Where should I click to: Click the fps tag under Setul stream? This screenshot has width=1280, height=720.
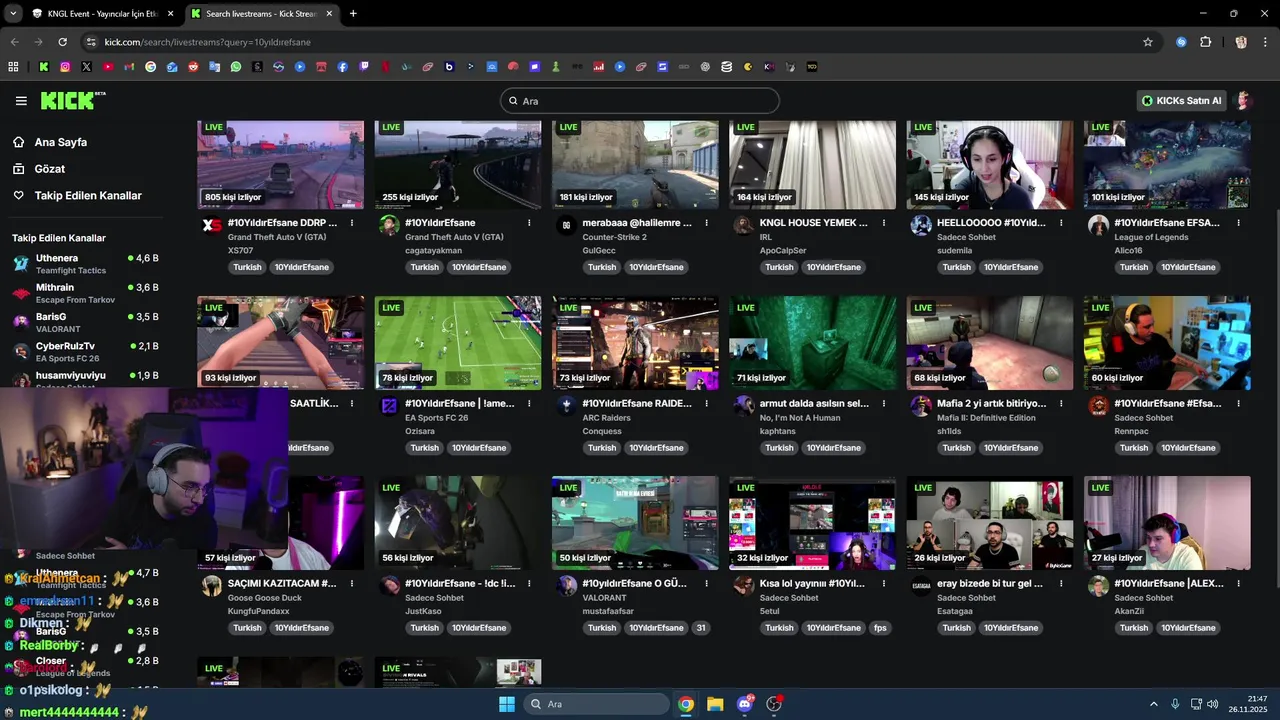[880, 628]
